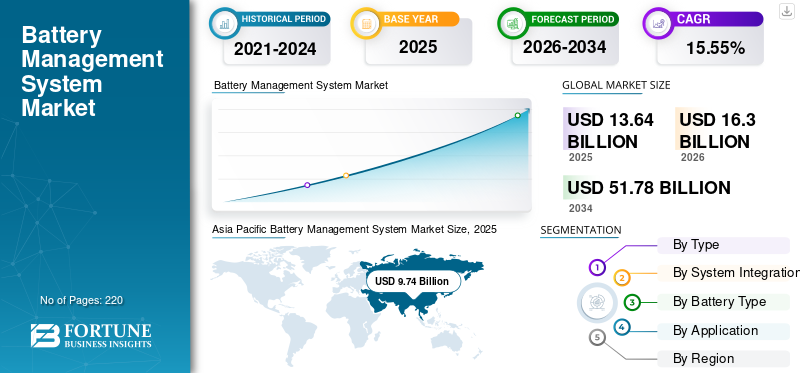Click the purple CAGR growth icon

coord(658,22)
